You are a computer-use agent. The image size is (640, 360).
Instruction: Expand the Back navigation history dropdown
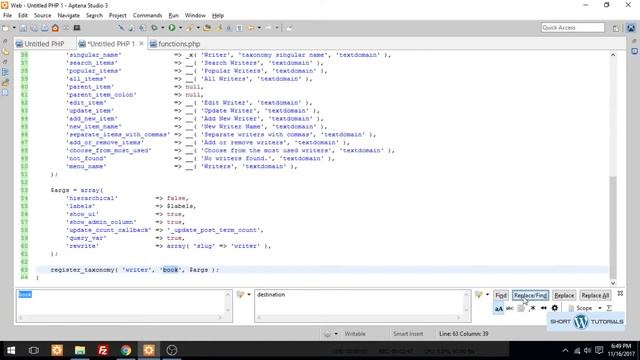click(x=259, y=28)
